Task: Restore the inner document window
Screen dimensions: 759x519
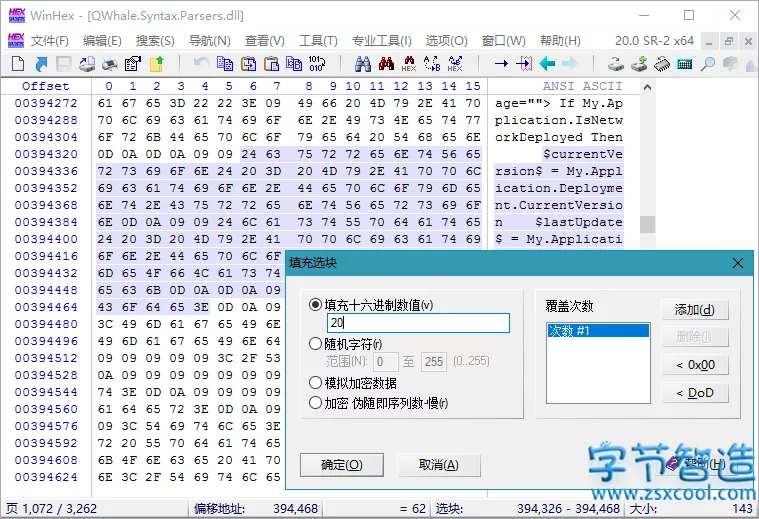Action: click(729, 42)
